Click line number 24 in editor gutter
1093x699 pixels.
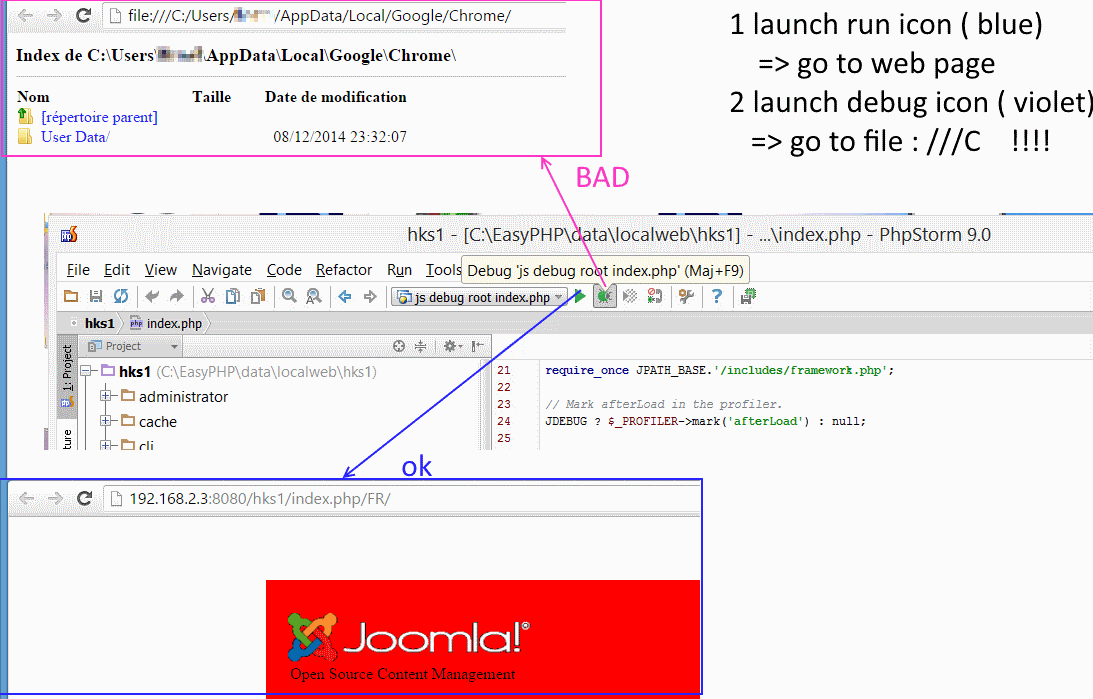(504, 421)
